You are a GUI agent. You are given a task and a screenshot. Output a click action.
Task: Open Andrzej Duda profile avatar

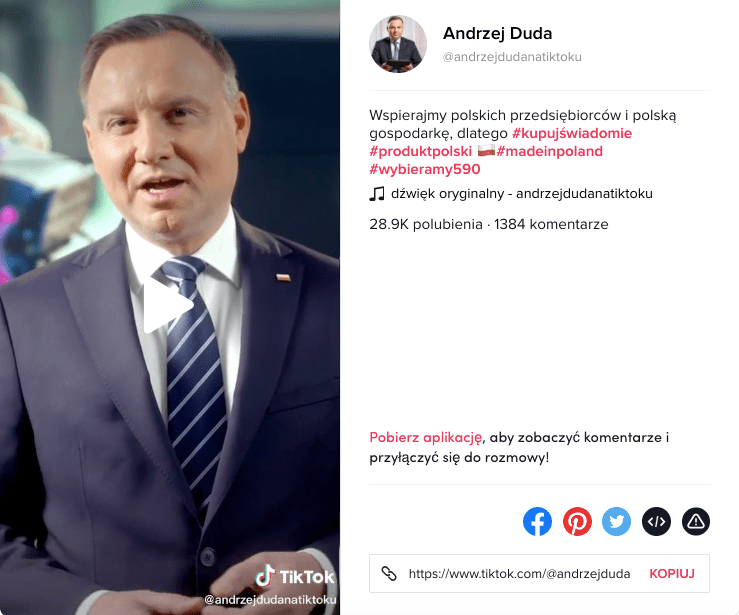[x=398, y=44]
